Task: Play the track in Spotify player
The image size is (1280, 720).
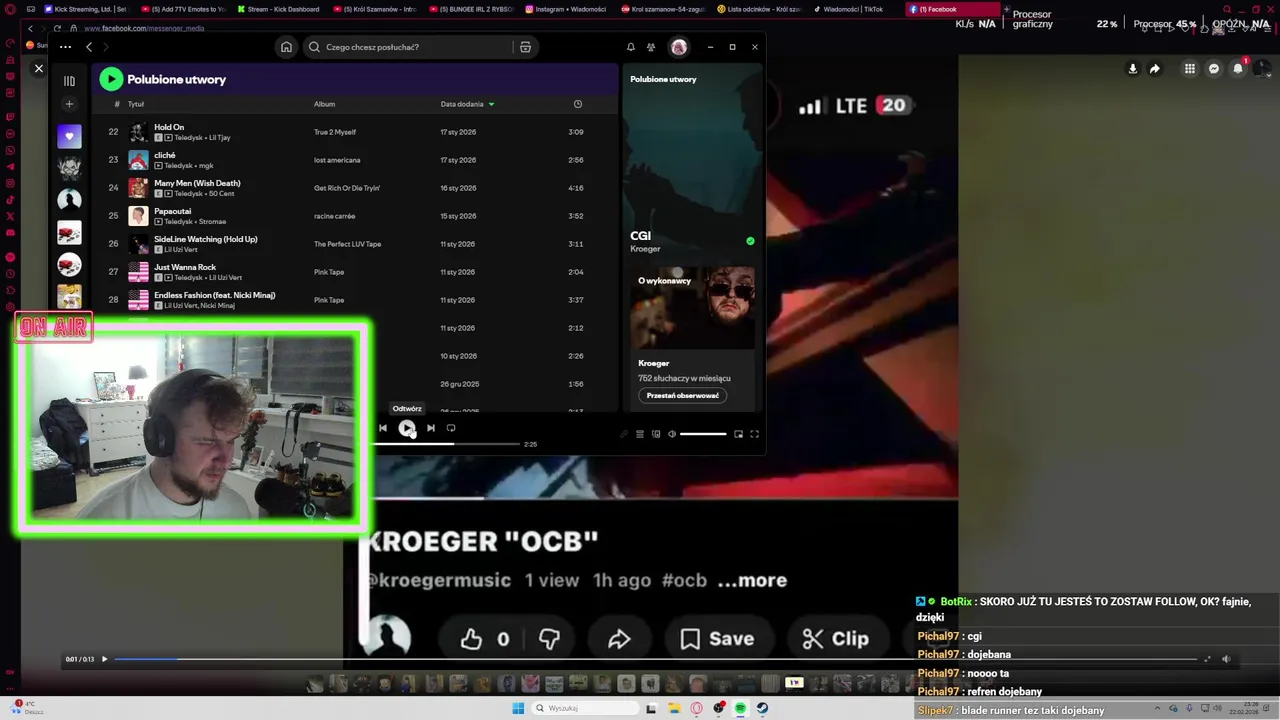Action: (x=407, y=428)
